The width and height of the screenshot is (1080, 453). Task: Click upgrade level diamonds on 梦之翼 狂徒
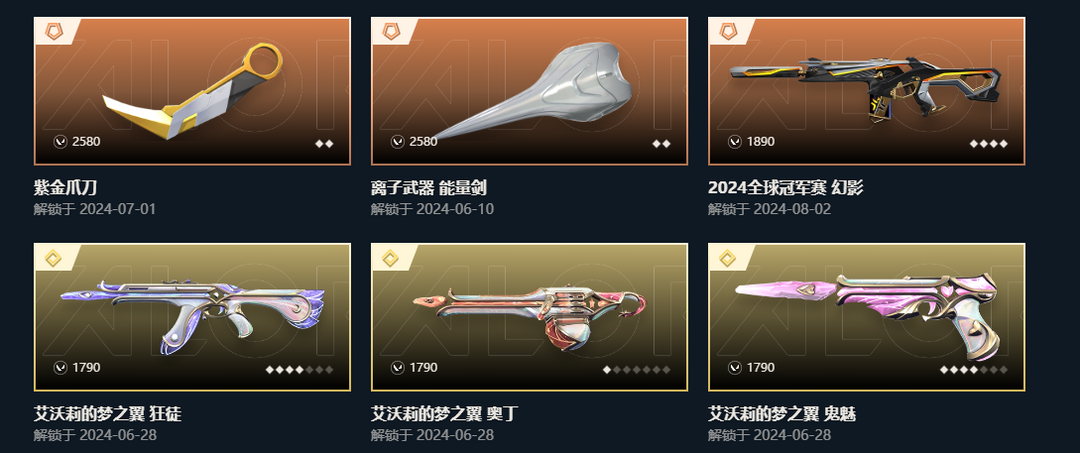pyautogui.click(x=300, y=370)
